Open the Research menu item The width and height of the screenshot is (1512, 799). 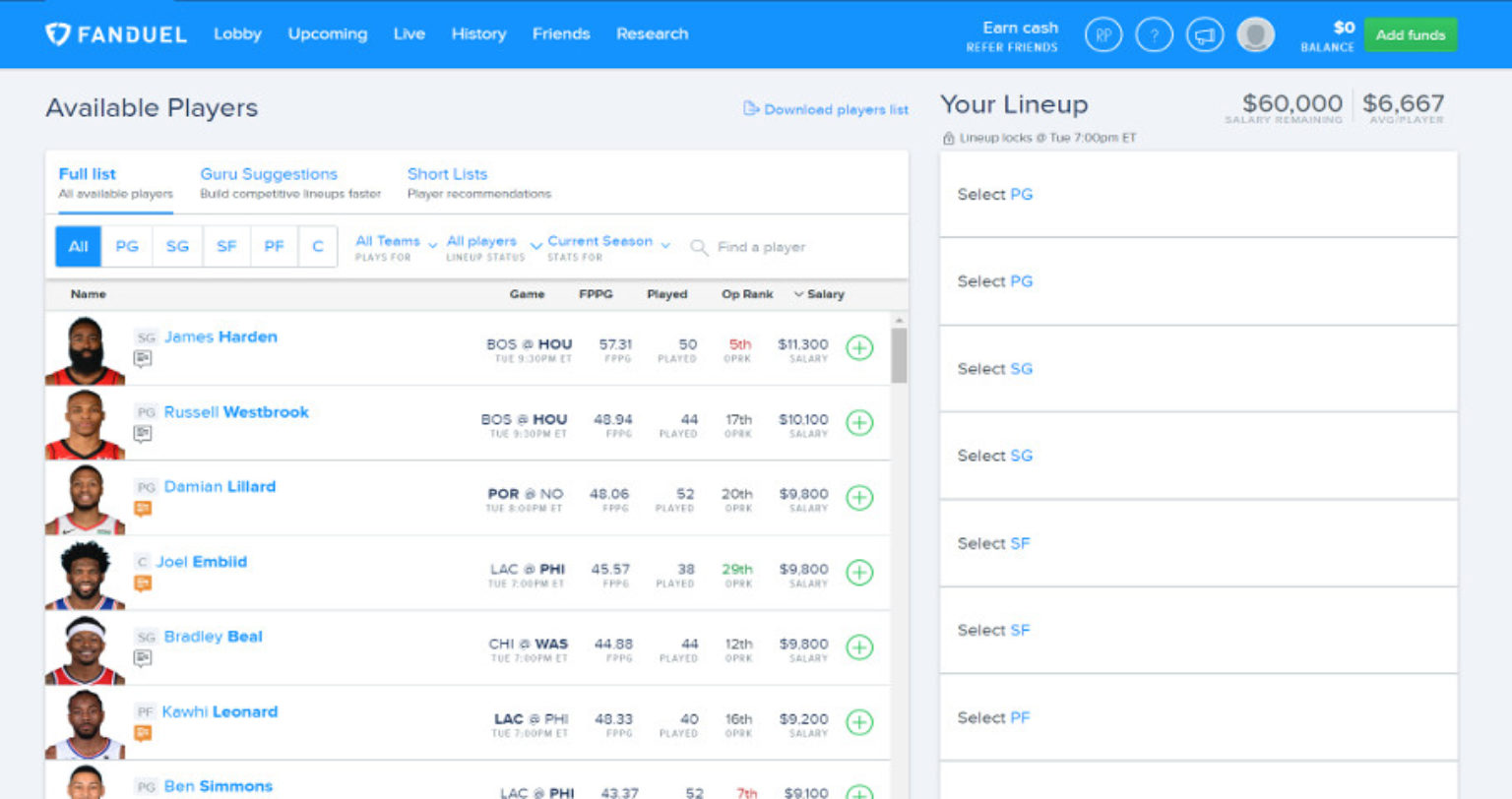click(652, 33)
